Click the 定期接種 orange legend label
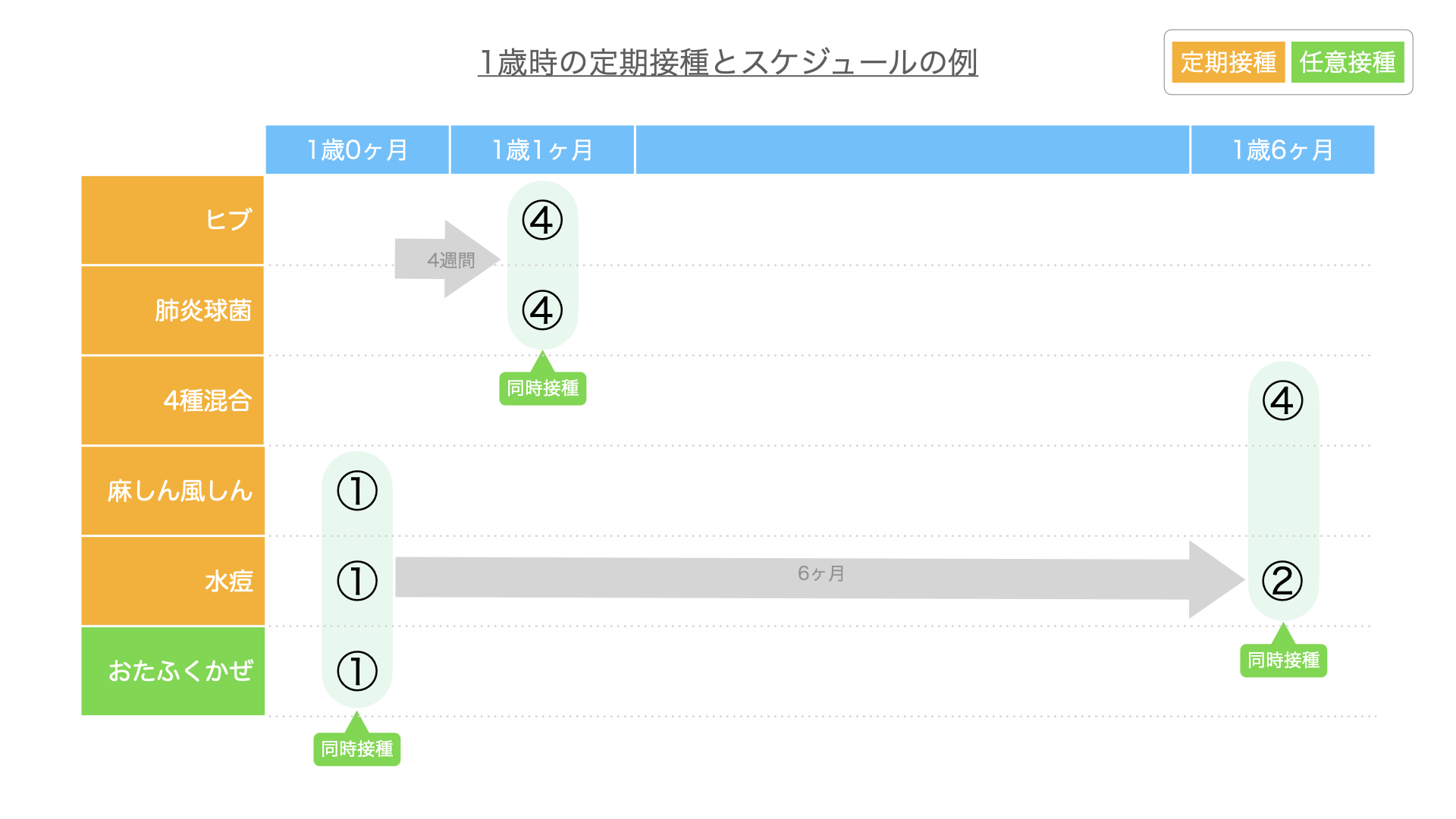The image size is (1456, 819). (1228, 62)
